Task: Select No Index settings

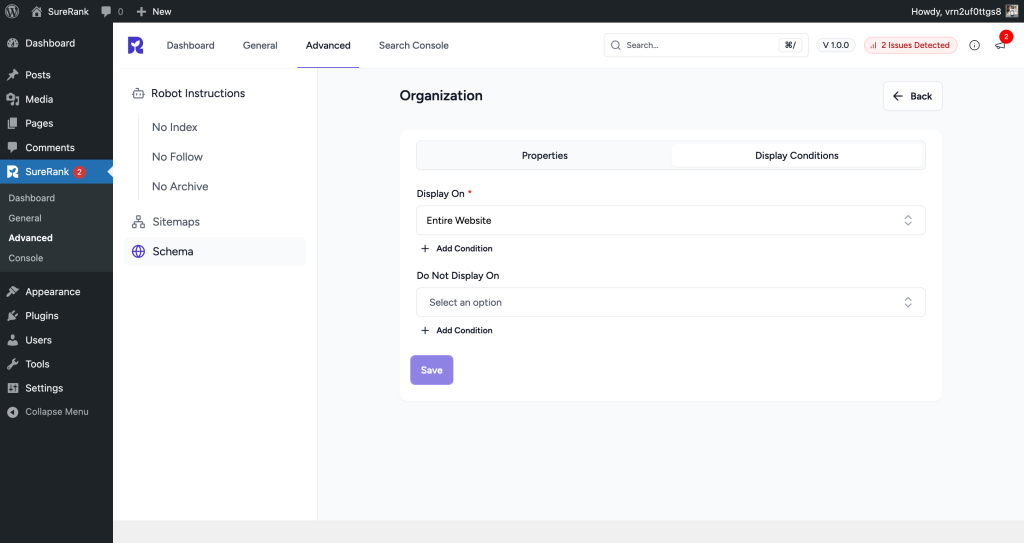Action: point(174,127)
